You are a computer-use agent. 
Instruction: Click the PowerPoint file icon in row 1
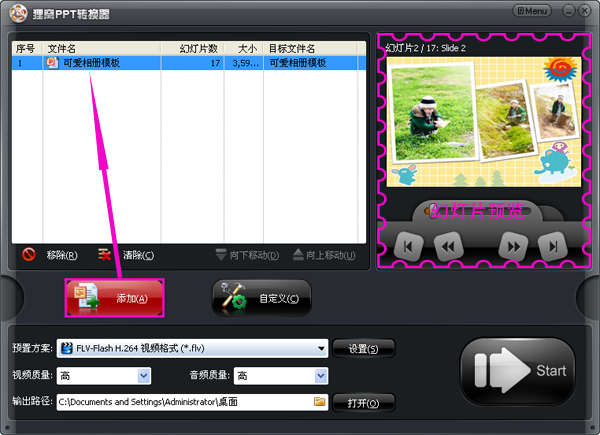pos(52,62)
